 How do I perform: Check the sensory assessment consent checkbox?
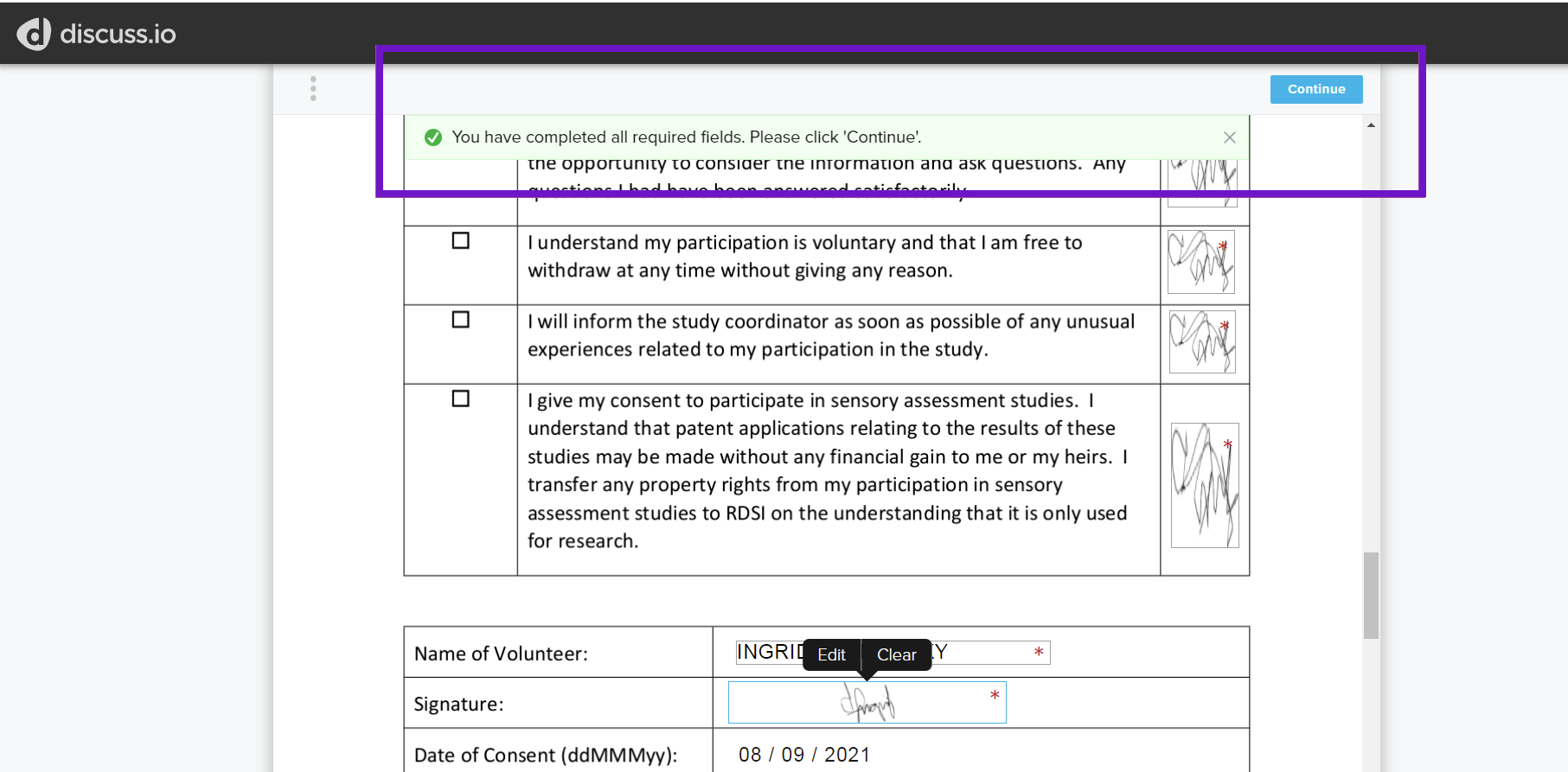pos(459,399)
